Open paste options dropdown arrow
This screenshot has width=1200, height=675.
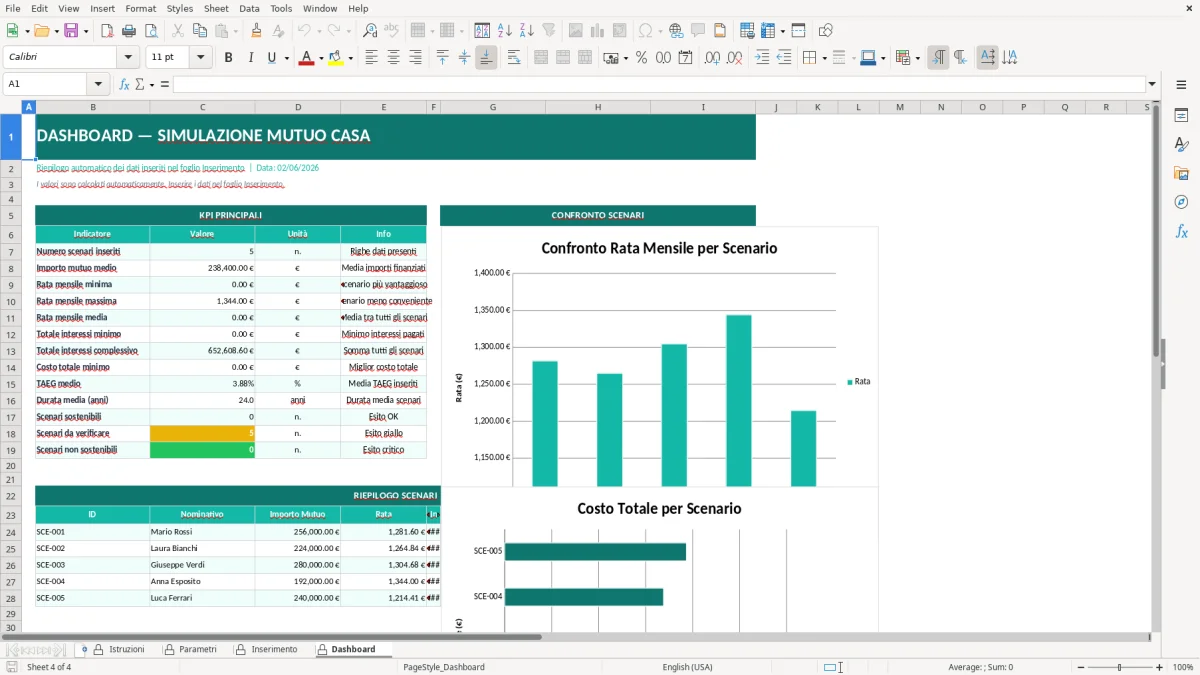point(236,31)
